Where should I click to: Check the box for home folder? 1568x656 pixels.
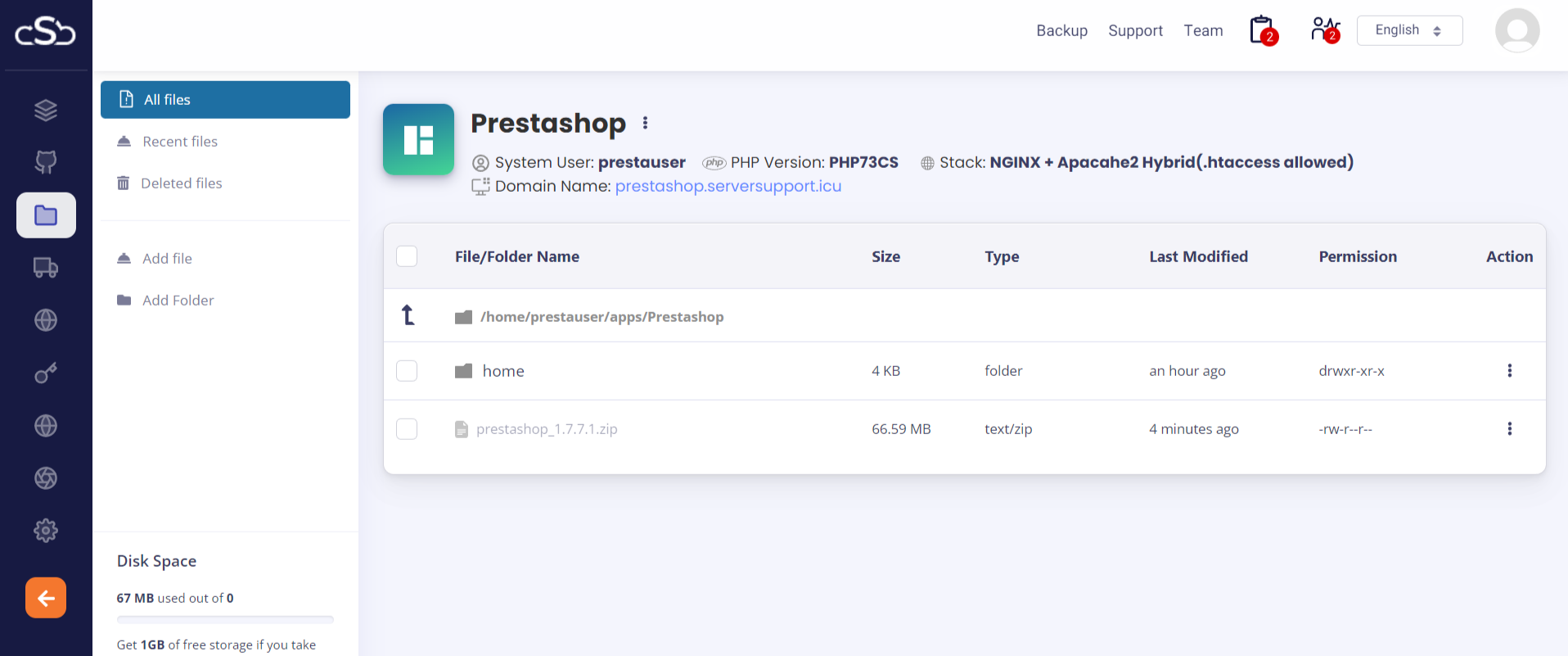click(x=407, y=371)
